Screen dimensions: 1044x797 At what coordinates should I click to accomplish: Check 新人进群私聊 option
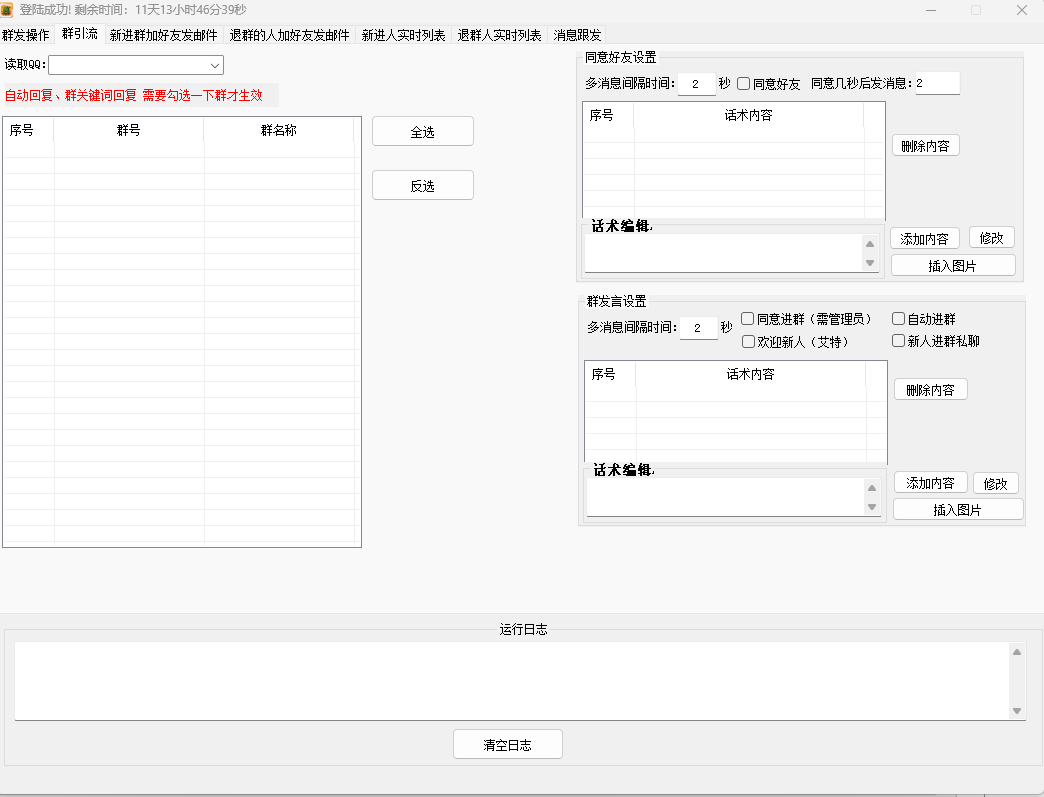(898, 340)
